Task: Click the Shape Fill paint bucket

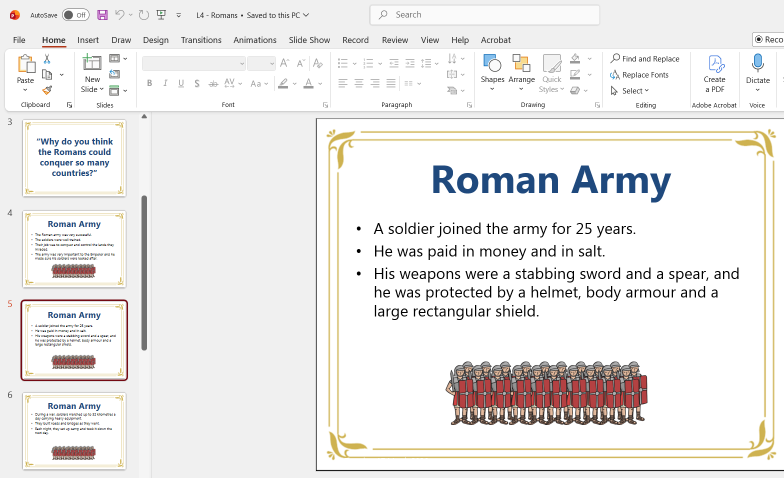Action: (x=575, y=58)
